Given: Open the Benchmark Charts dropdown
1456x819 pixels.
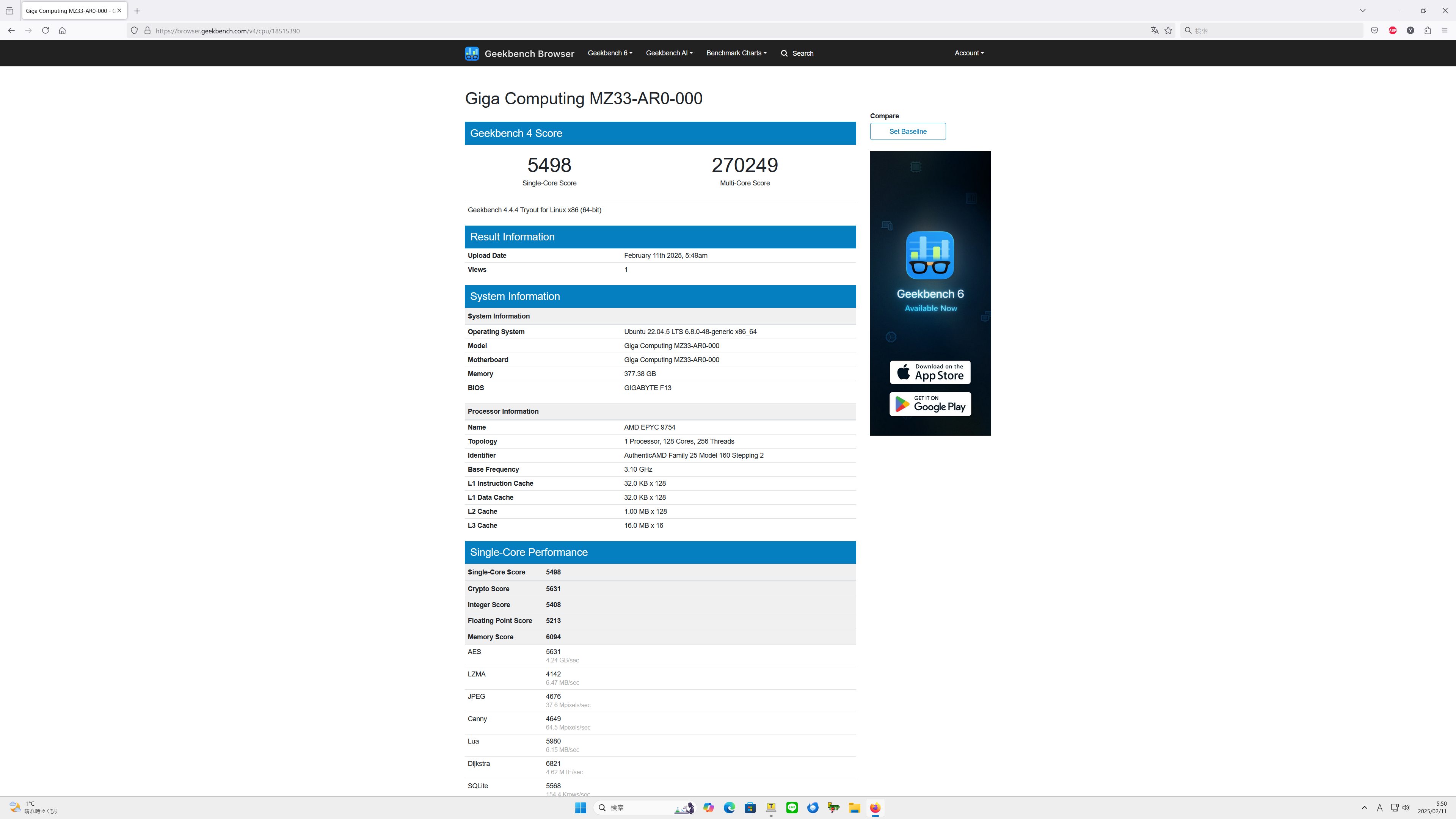Looking at the screenshot, I should [x=736, y=53].
